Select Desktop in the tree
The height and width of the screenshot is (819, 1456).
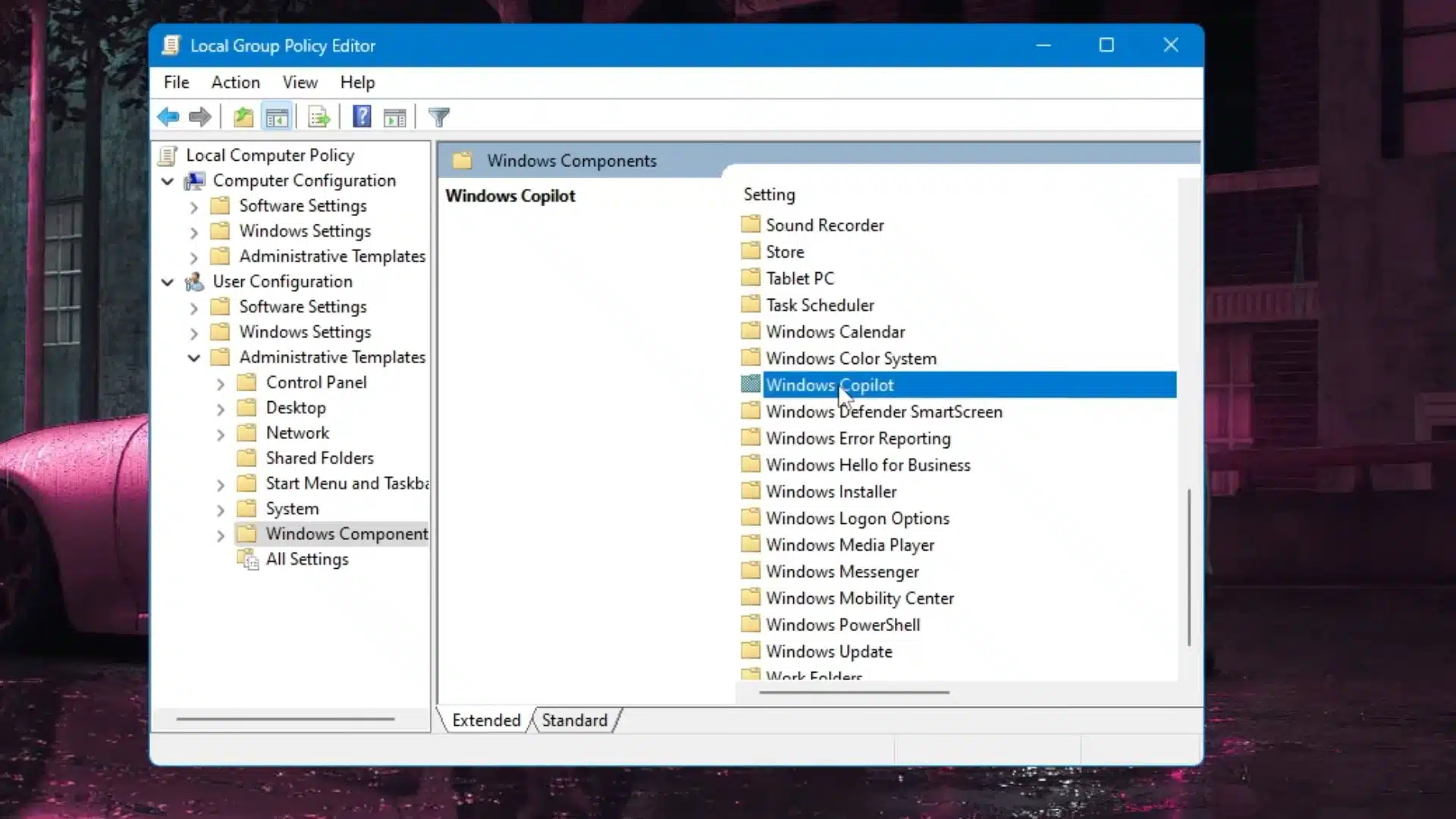point(296,408)
